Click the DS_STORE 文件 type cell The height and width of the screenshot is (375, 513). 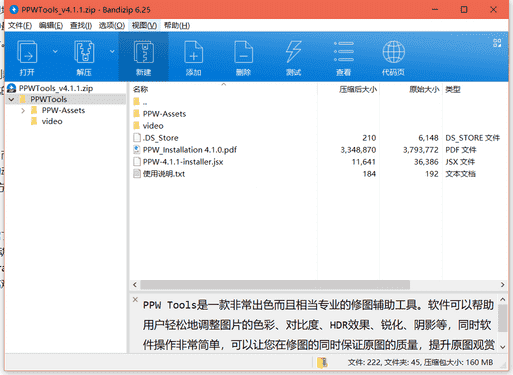[472, 138]
